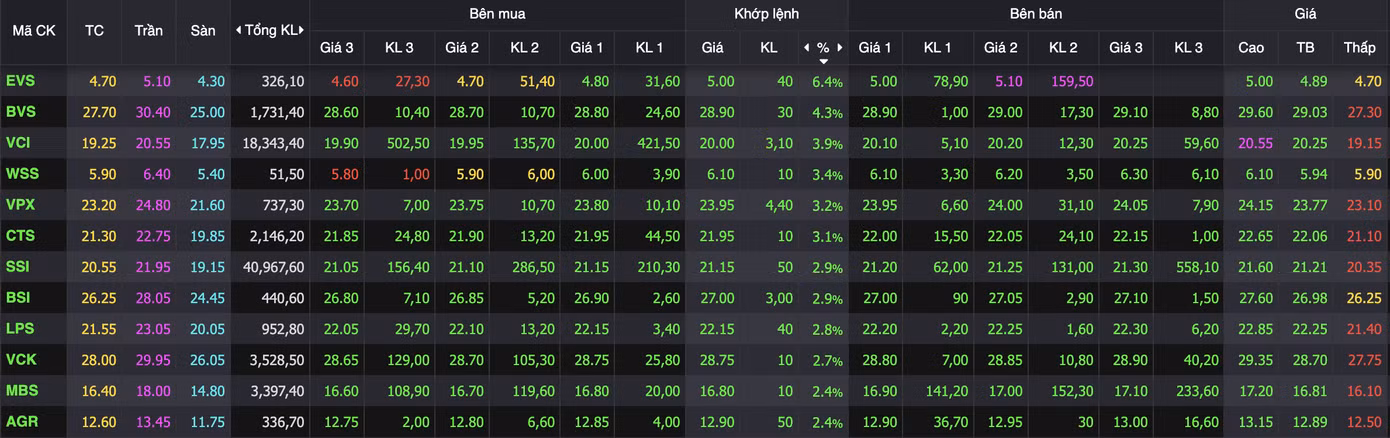This screenshot has height=438, width=1390.
Task: Click the sort-descending triangle under %
Action: (x=823, y=61)
